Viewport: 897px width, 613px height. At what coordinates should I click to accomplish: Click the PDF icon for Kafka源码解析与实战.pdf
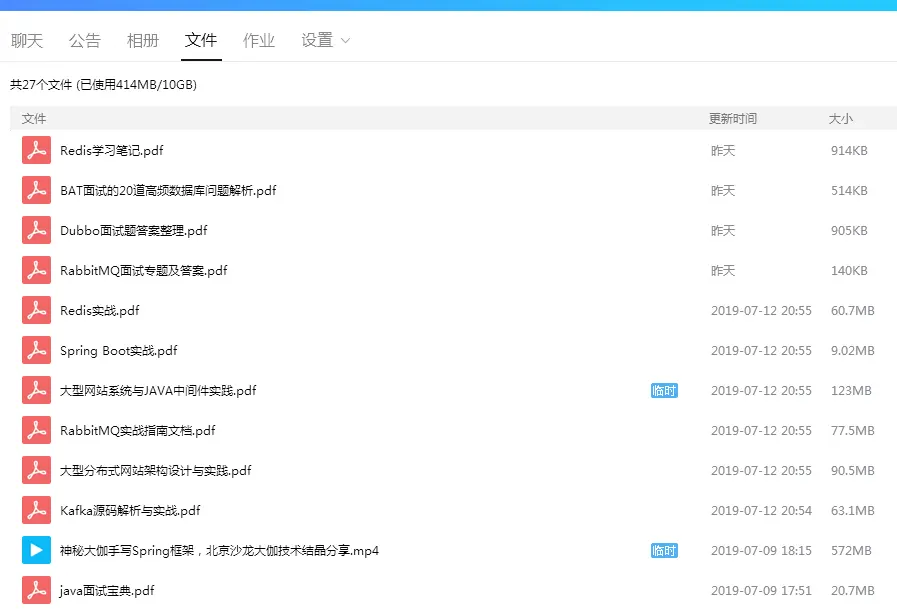(36, 510)
